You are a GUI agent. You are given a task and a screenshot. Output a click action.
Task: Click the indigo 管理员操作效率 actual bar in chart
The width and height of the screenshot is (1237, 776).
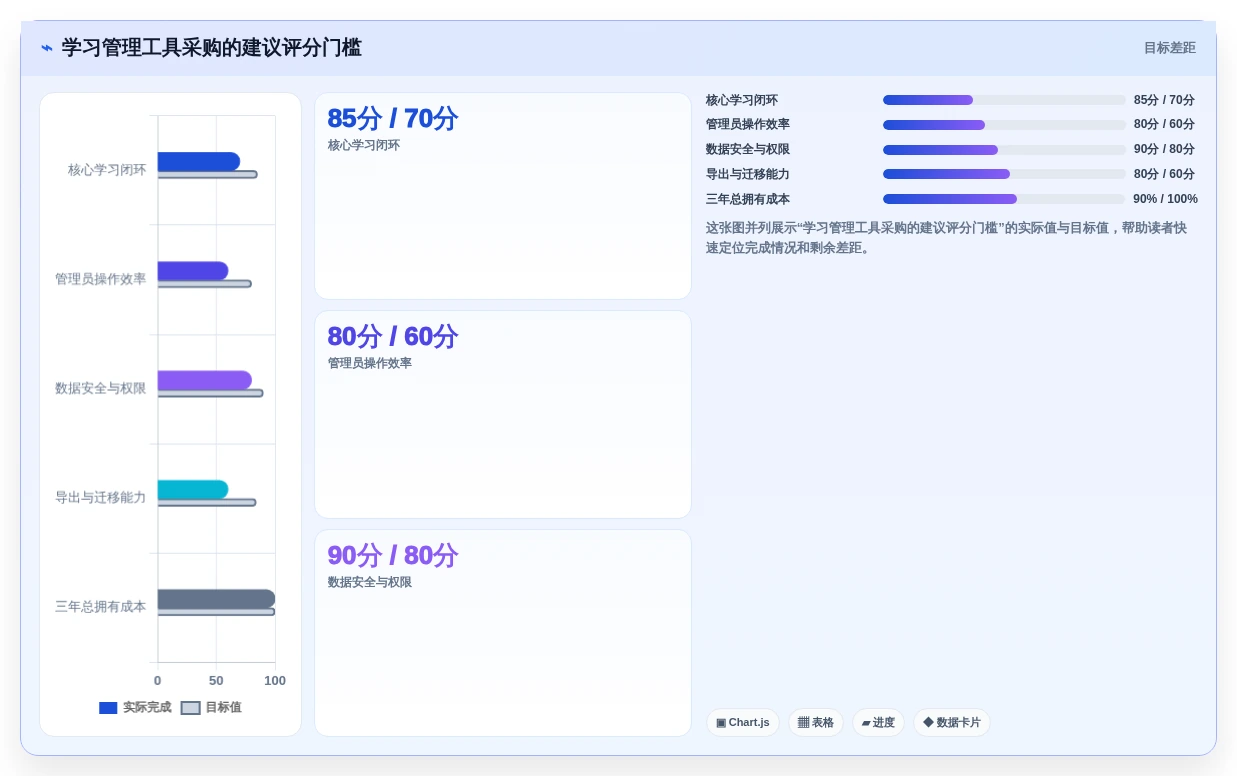192,271
